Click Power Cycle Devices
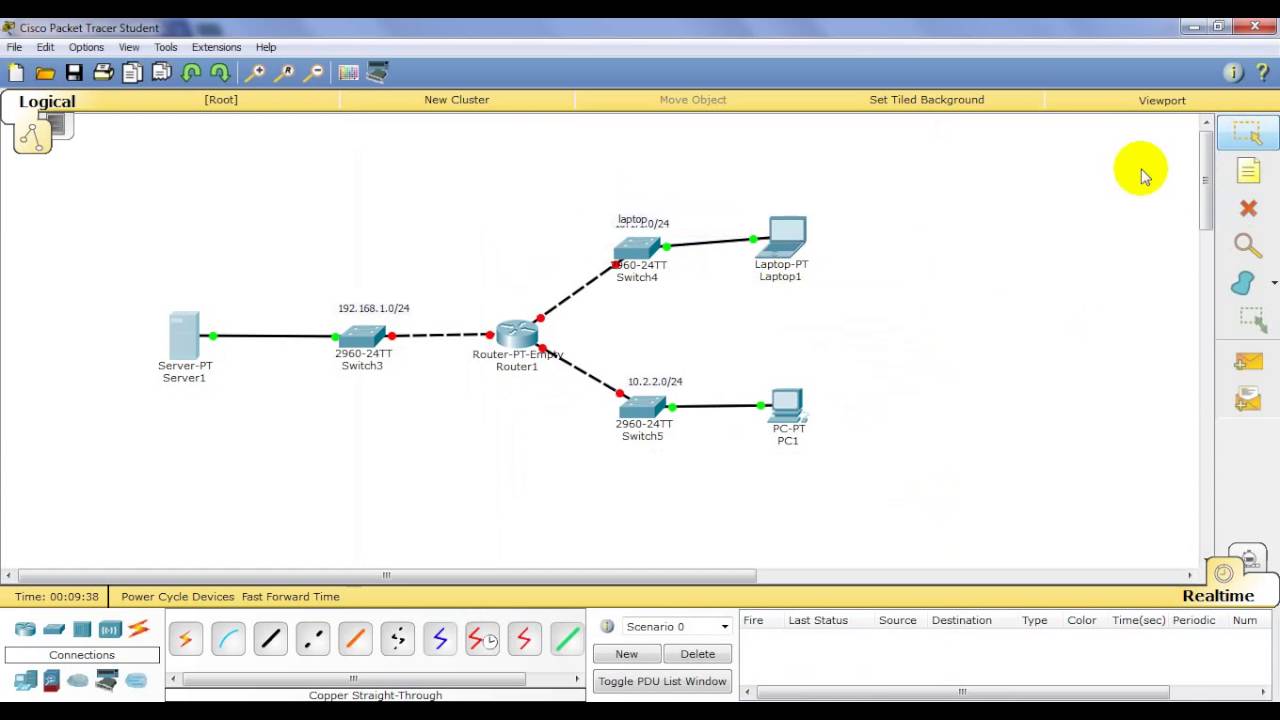The width and height of the screenshot is (1280, 720). tap(178, 597)
